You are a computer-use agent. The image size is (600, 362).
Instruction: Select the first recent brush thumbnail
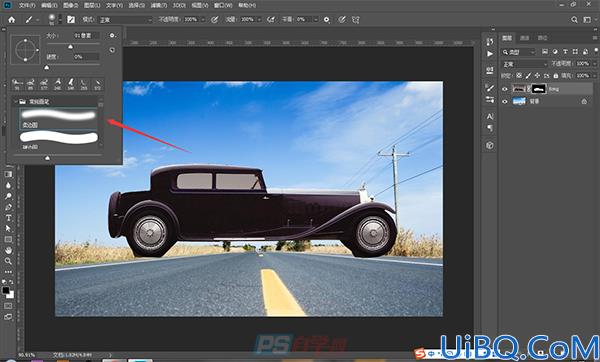tap(17, 84)
